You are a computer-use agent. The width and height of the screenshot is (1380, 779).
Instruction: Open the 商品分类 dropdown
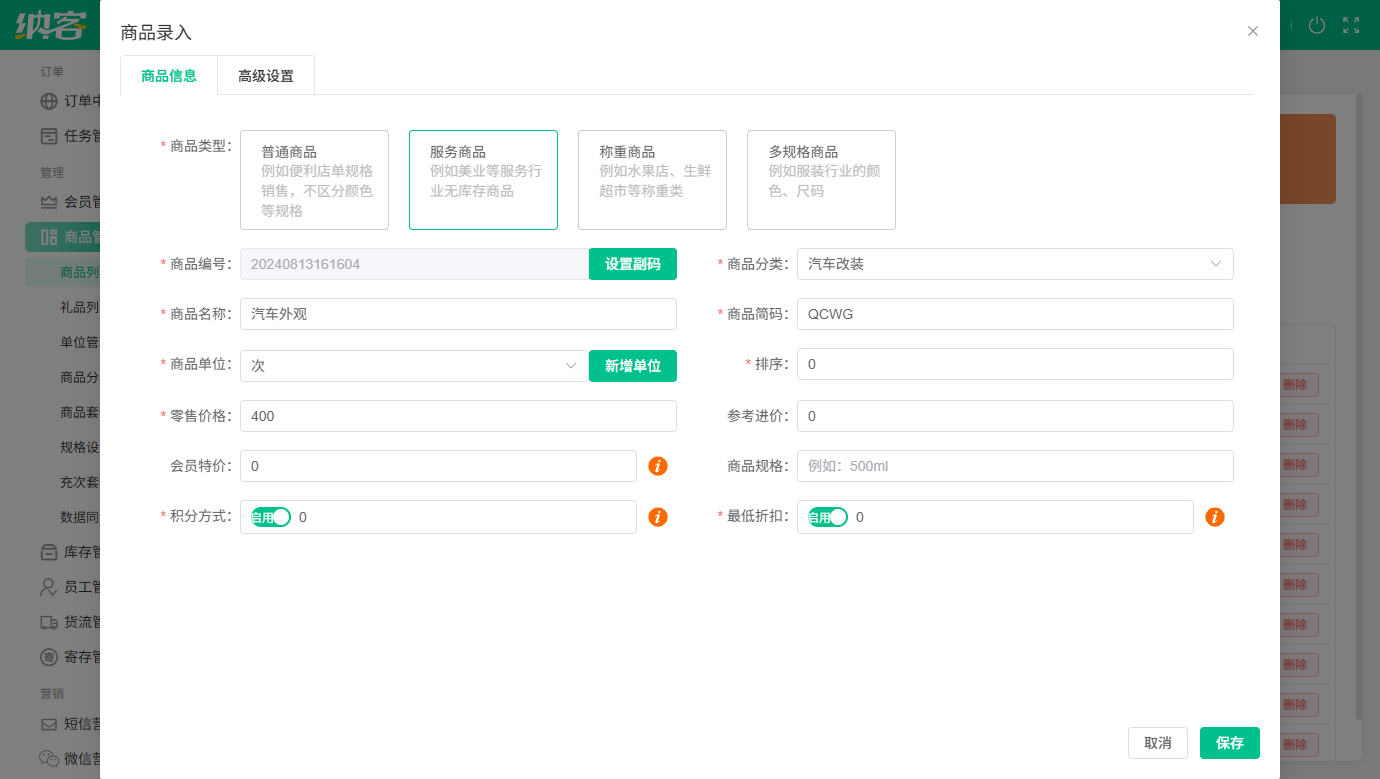1015,264
